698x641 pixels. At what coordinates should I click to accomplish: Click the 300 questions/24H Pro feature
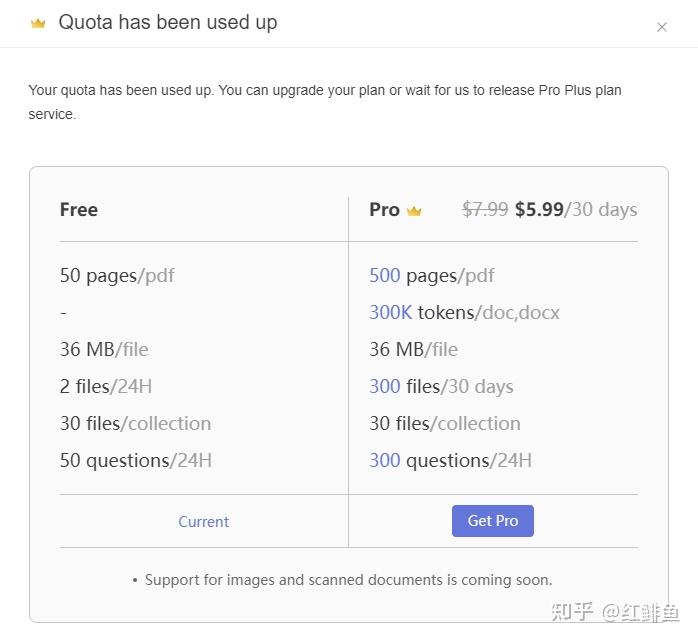(x=450, y=460)
